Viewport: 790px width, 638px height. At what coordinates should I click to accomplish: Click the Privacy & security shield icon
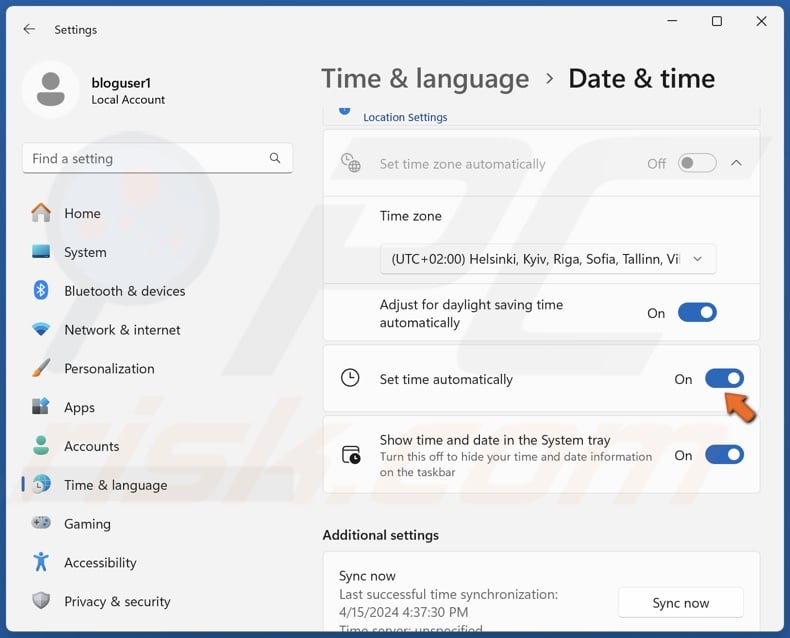pos(41,600)
